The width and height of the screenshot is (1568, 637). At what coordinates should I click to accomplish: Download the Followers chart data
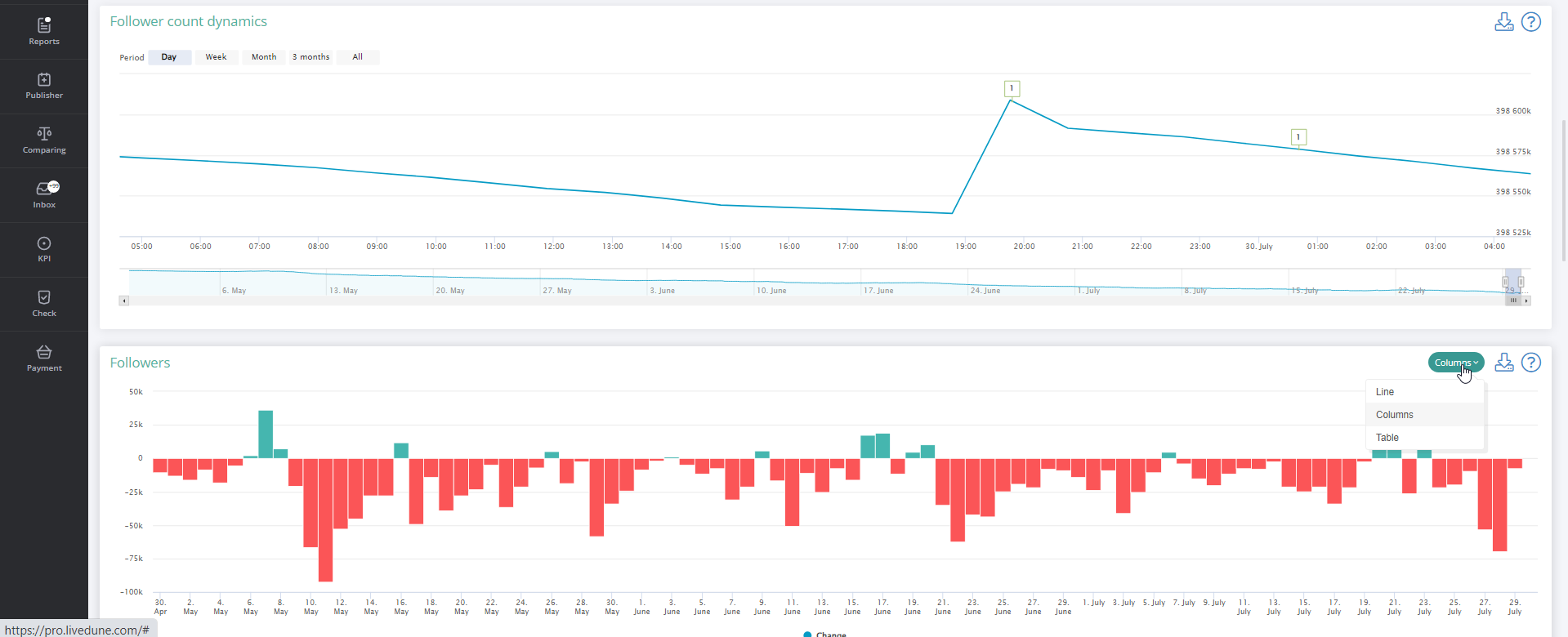(1503, 363)
